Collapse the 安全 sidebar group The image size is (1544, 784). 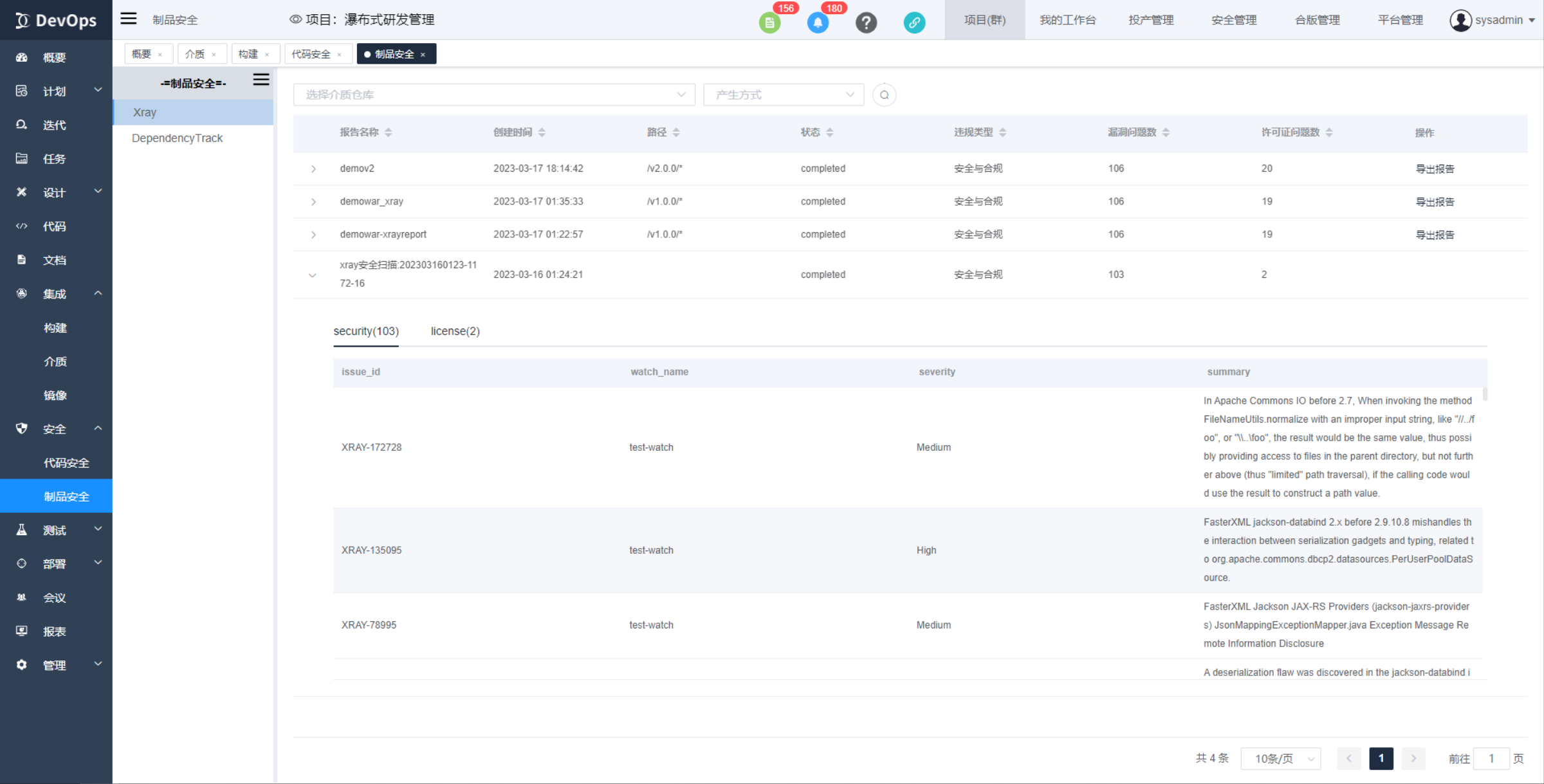tap(98, 428)
